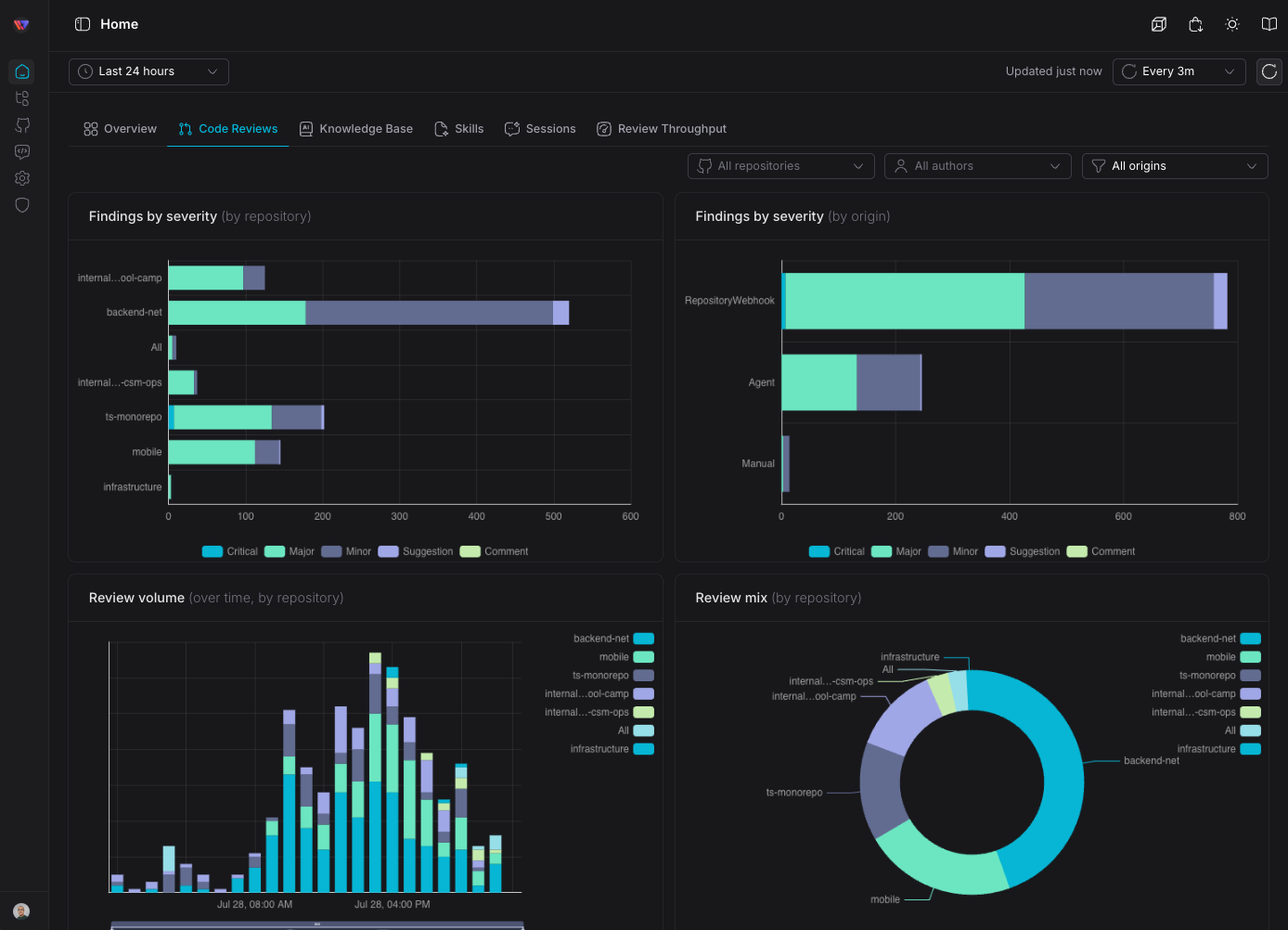Open the hierarchy tree icon in sidebar

pos(22,98)
